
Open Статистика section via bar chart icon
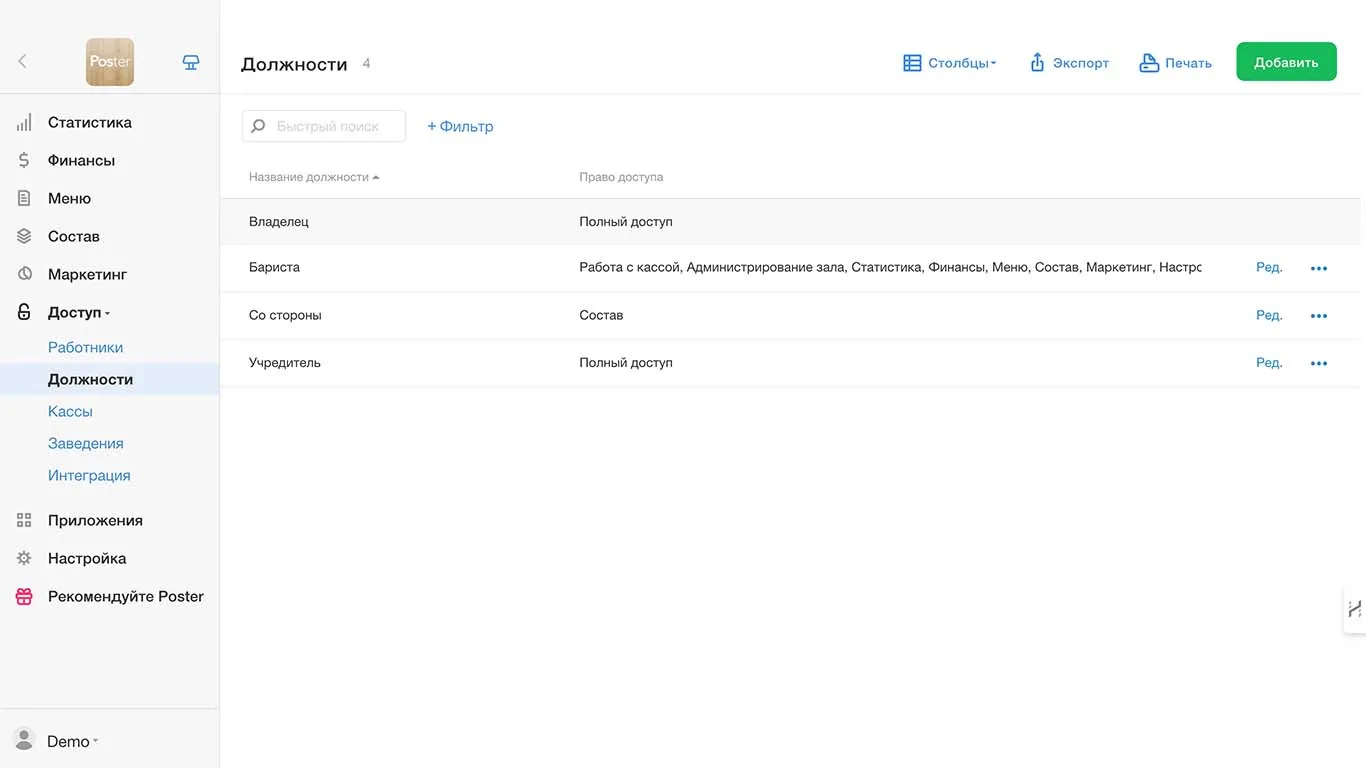click(x=24, y=123)
